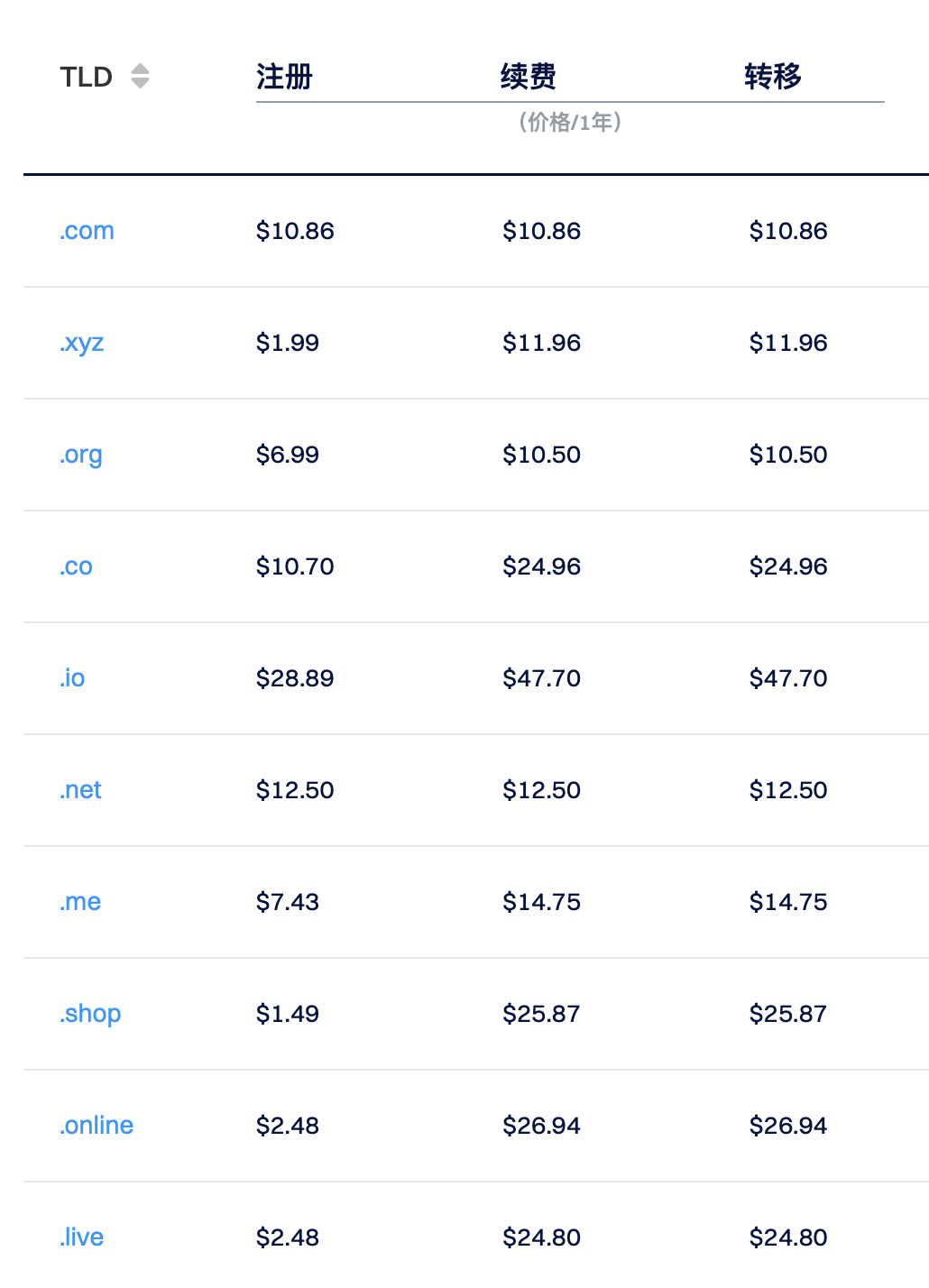This screenshot has width=929, height=1288.
Task: Select the .shop registration price $1.49
Action: tap(288, 1014)
